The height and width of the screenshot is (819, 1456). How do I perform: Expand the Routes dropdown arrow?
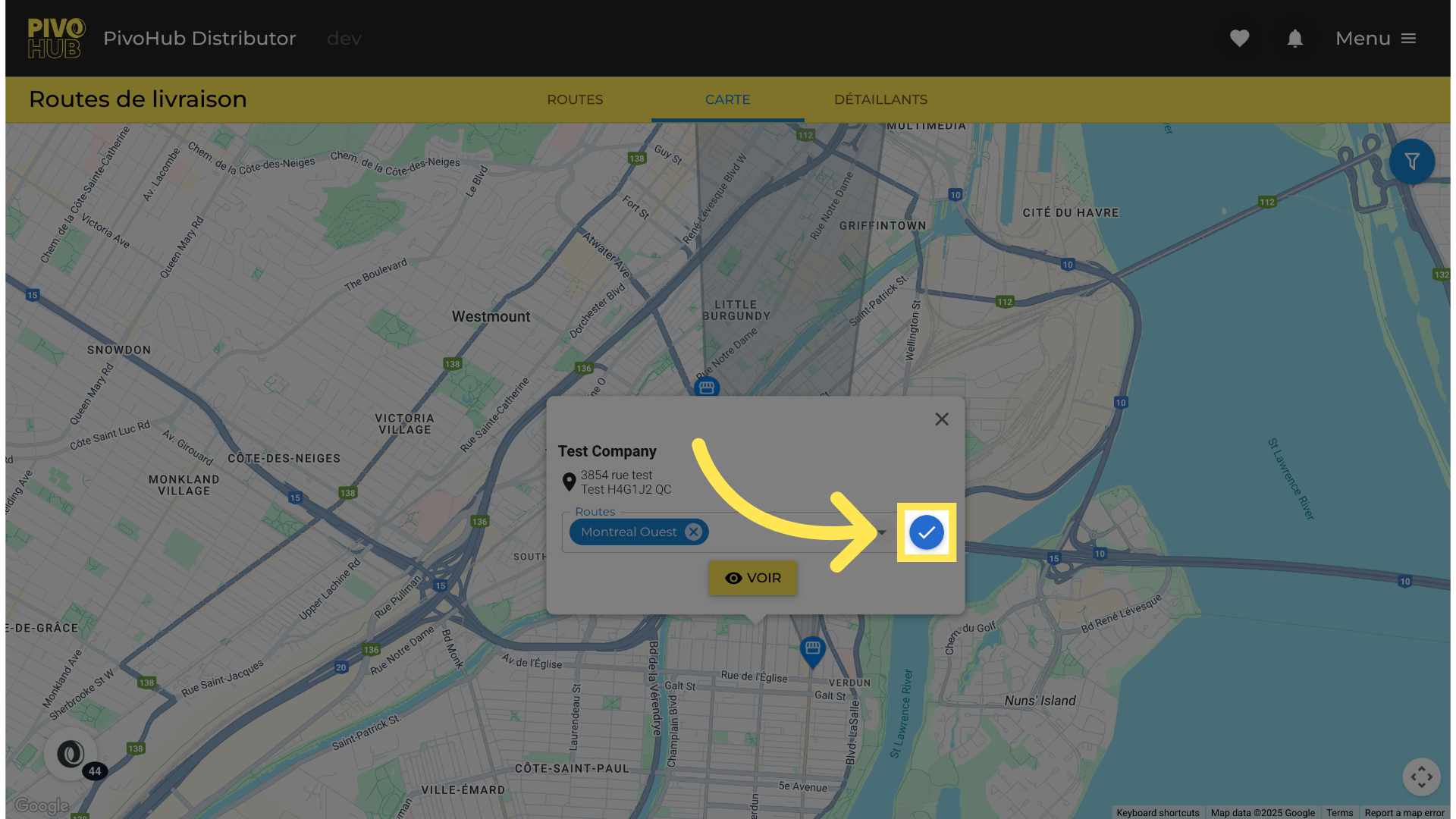pyautogui.click(x=882, y=532)
